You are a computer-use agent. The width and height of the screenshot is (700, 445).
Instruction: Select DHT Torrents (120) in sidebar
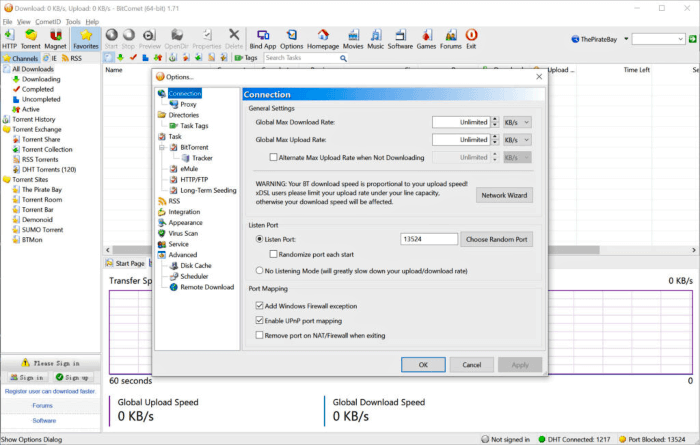pos(49,170)
